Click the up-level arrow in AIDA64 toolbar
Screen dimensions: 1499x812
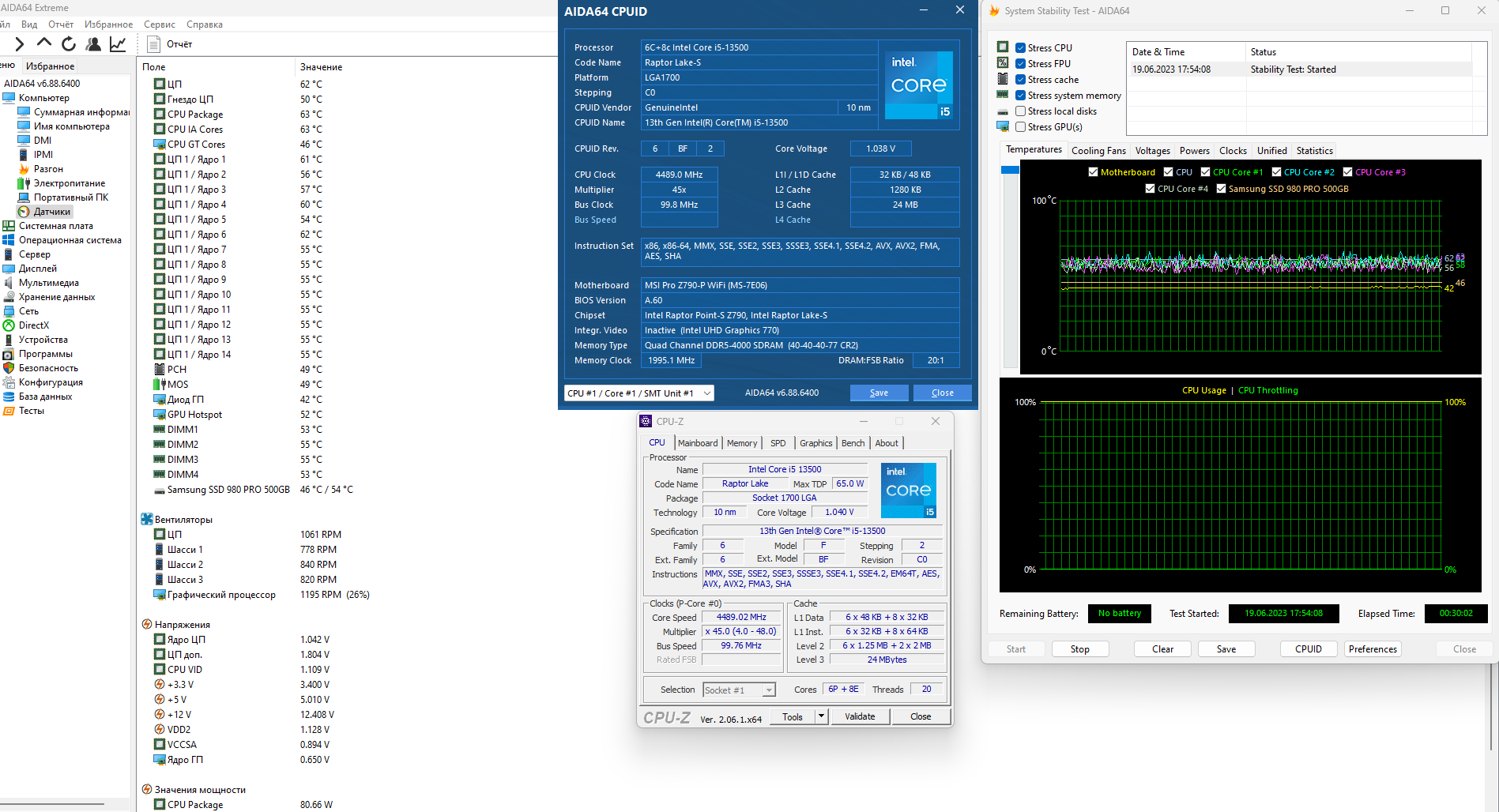(x=44, y=43)
